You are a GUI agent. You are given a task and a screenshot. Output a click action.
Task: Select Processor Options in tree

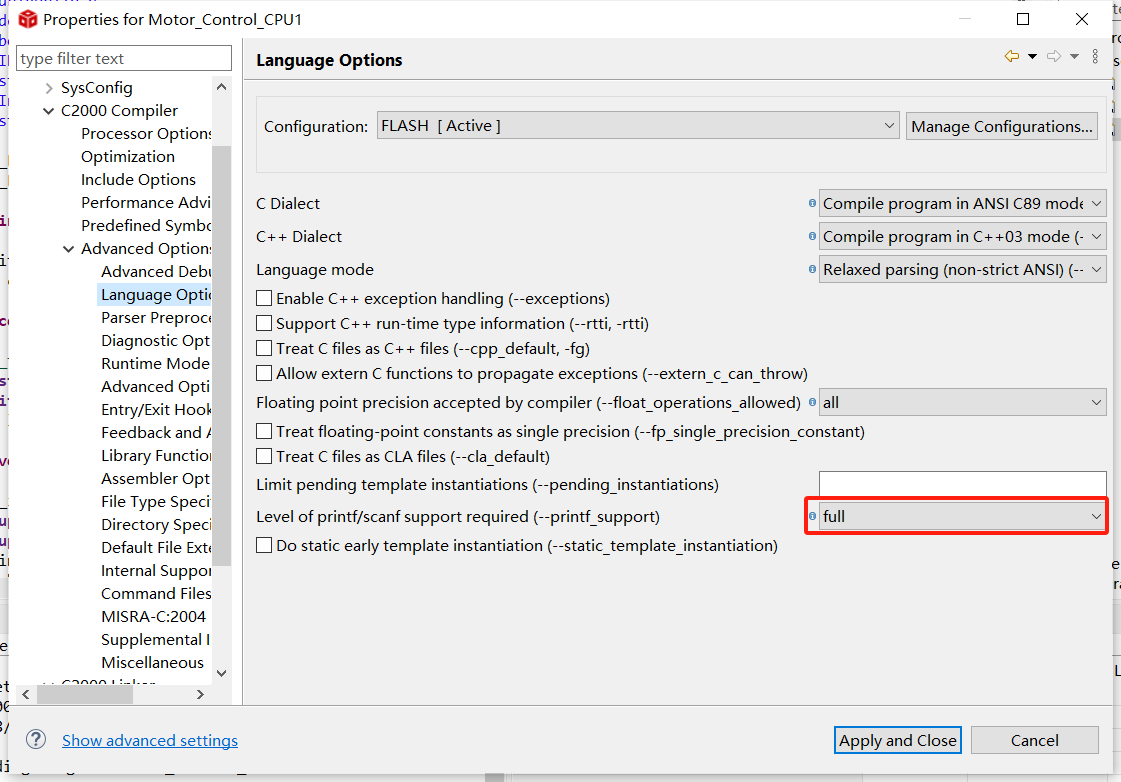click(146, 134)
